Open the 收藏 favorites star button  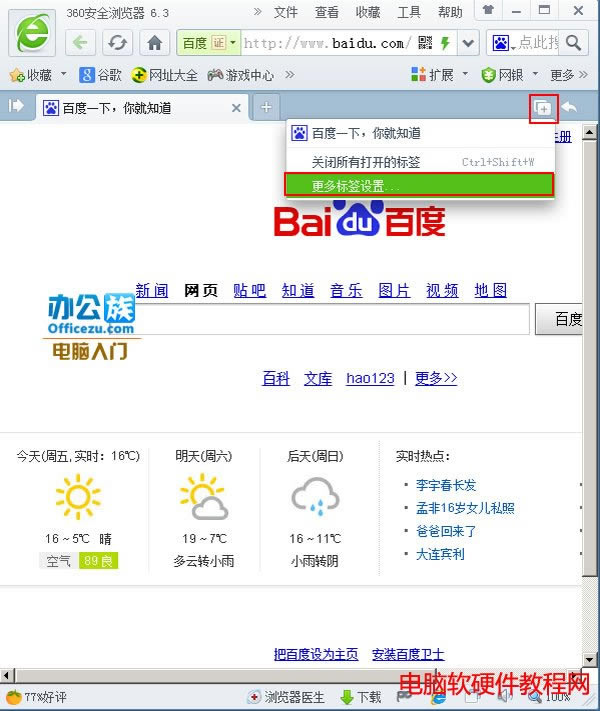pos(31,75)
